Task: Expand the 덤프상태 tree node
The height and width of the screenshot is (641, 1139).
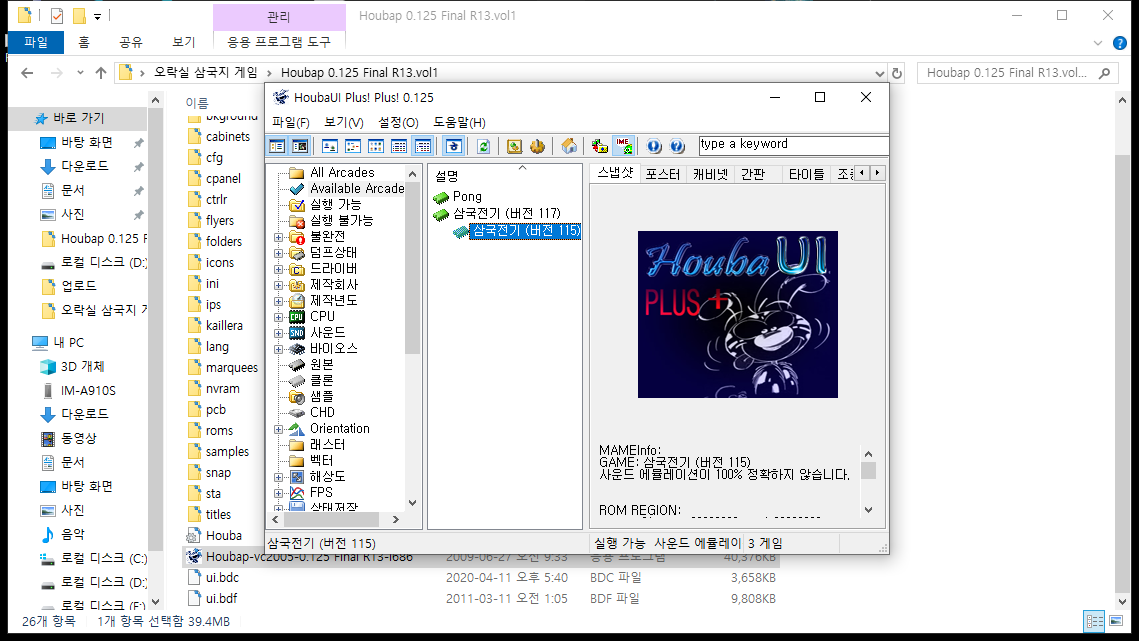Action: 278,253
